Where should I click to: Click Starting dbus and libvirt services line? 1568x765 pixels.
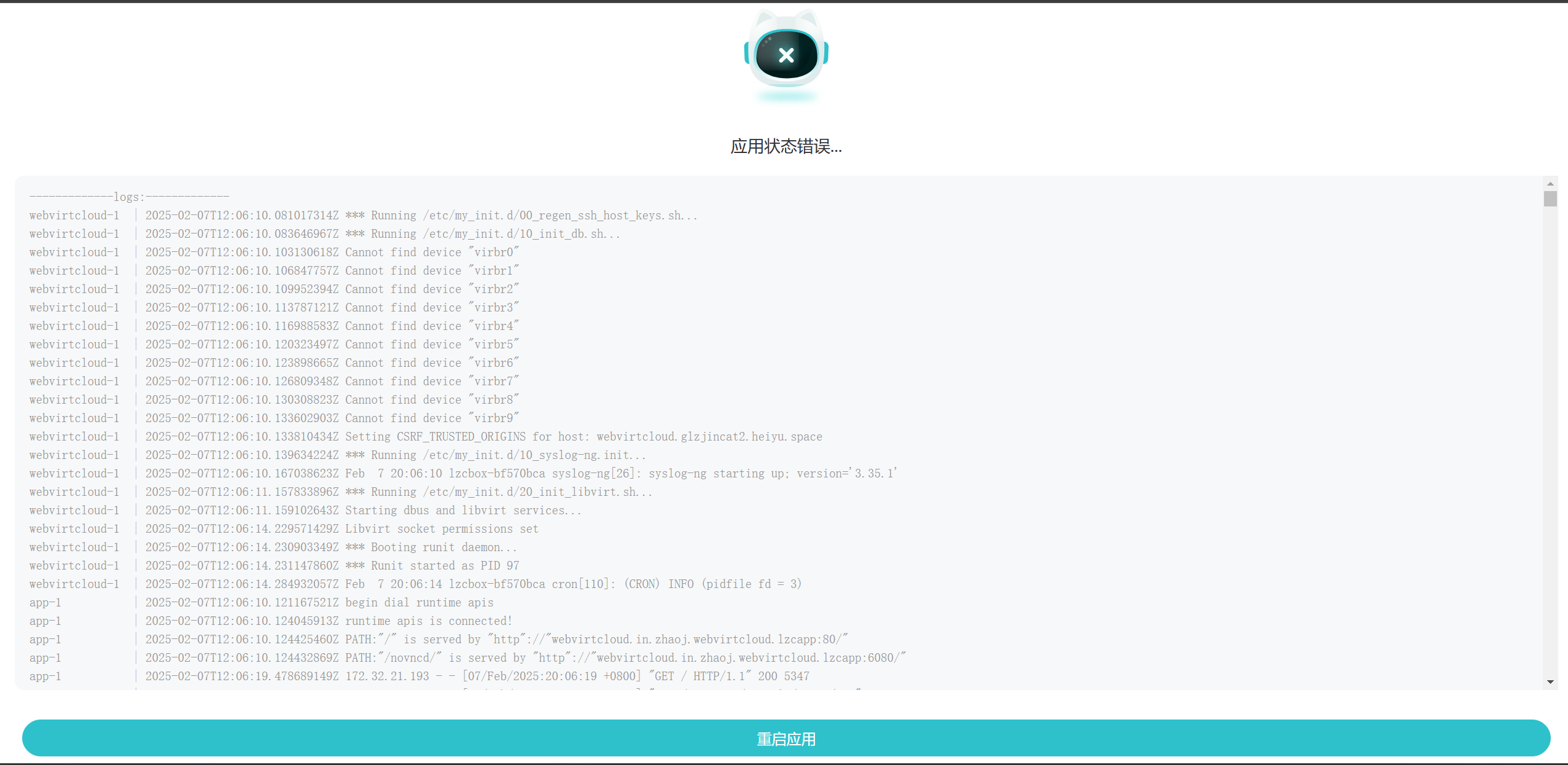click(305, 510)
